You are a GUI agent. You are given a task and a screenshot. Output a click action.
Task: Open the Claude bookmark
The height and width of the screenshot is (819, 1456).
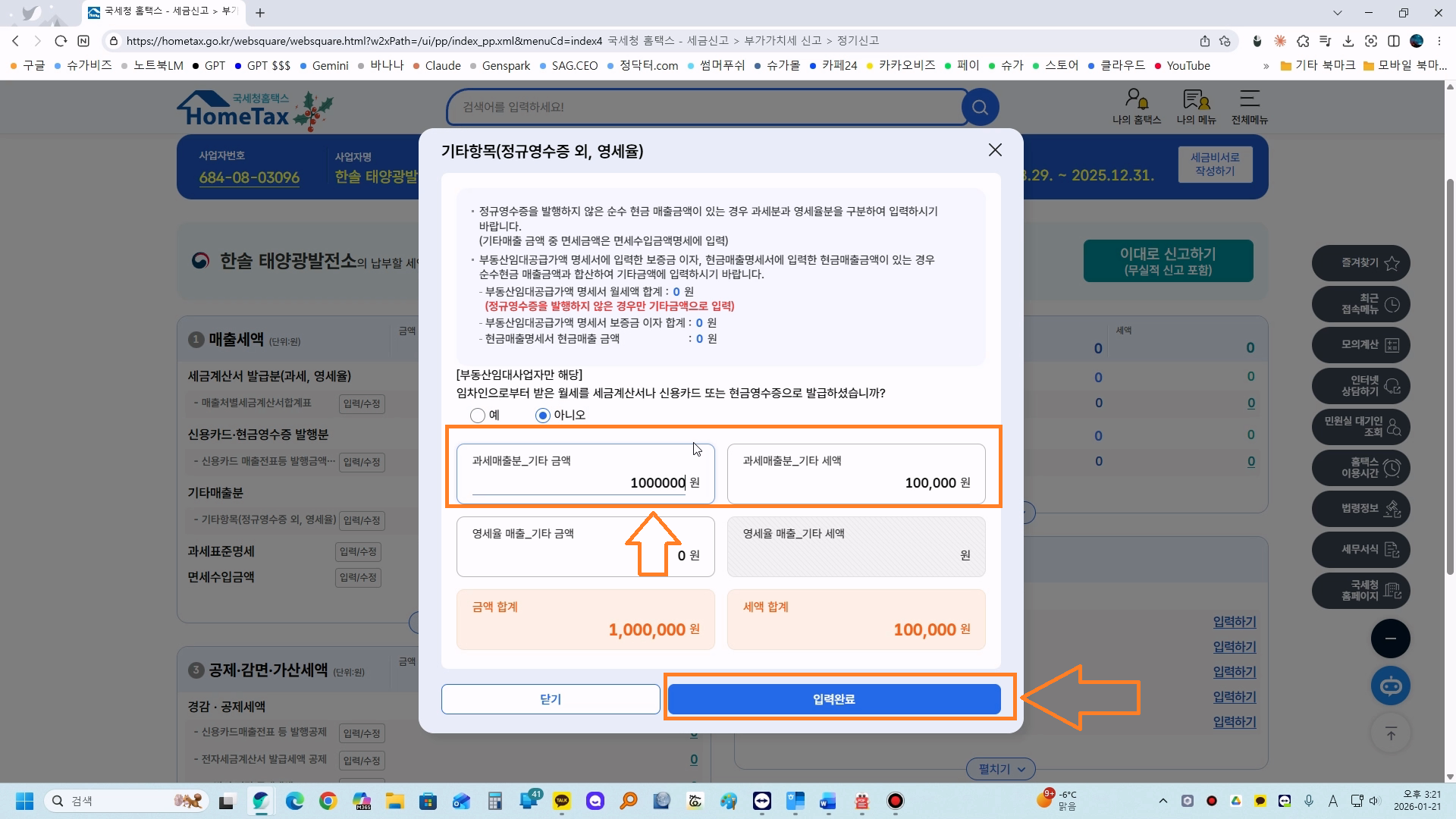(x=442, y=66)
